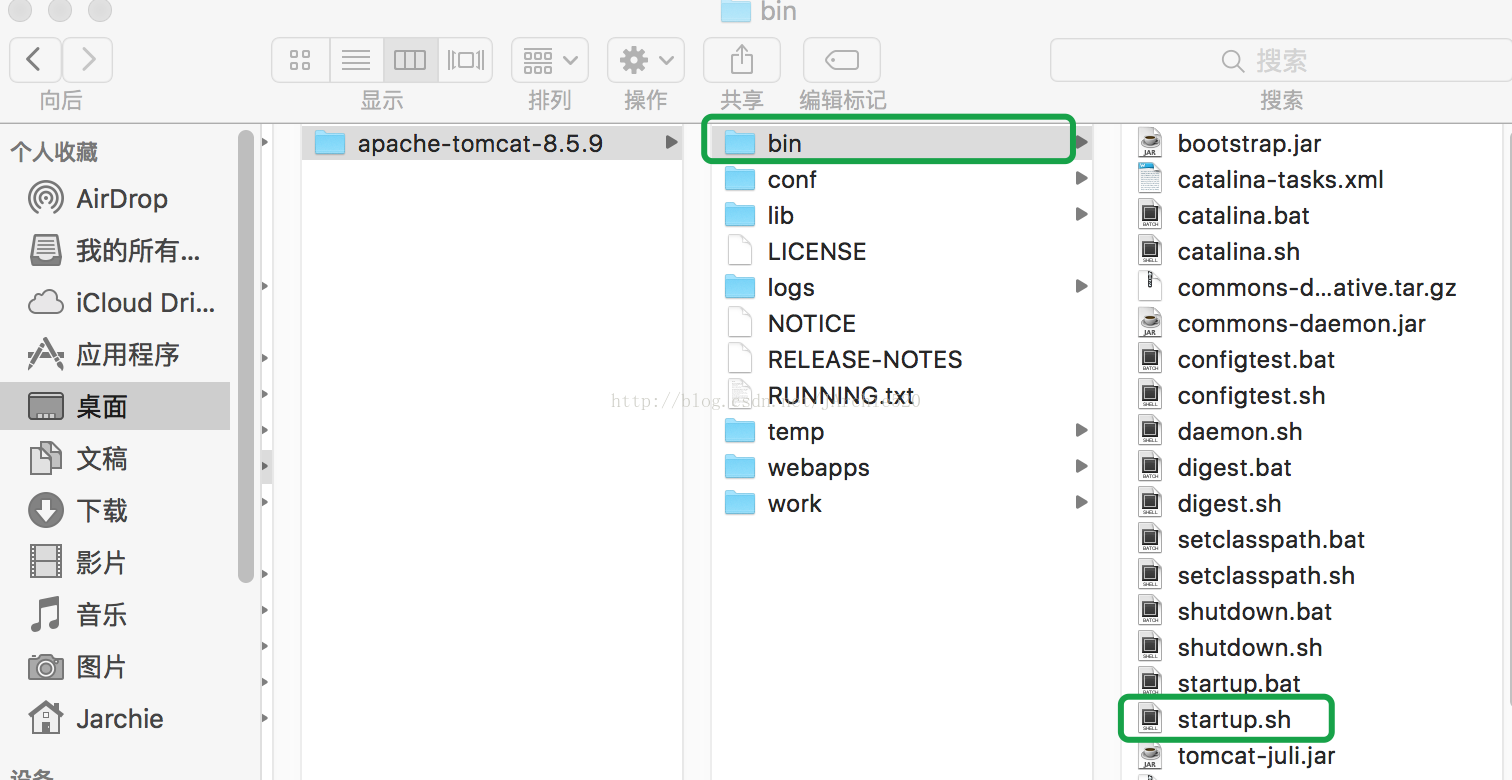Switch to column view mode

[410, 60]
